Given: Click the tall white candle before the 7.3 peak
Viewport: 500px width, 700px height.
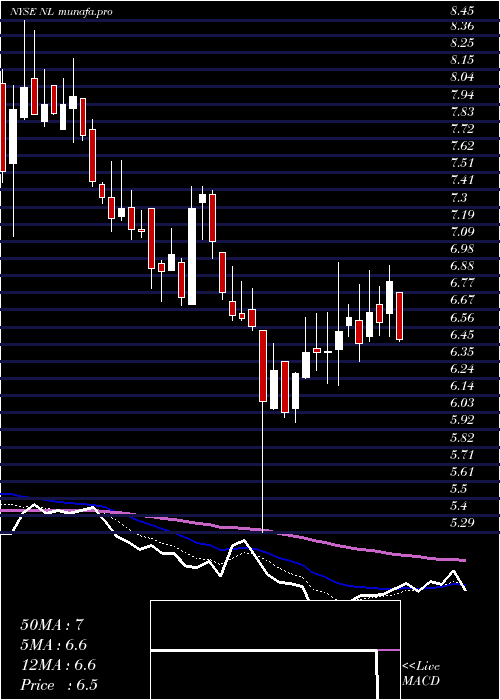Looking at the screenshot, I should pos(192,257).
